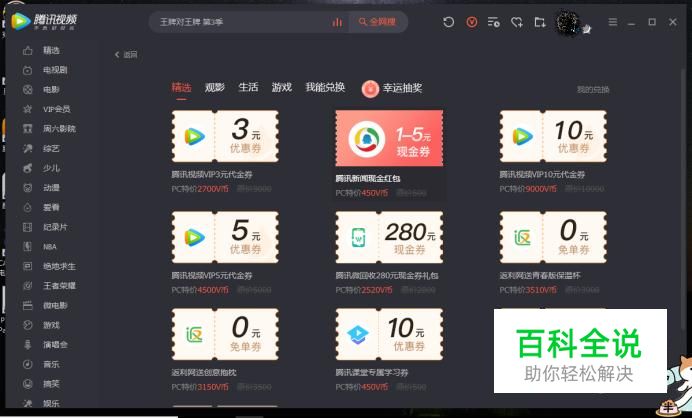Click price 9000V币 under 10元 coupon

[541, 189]
